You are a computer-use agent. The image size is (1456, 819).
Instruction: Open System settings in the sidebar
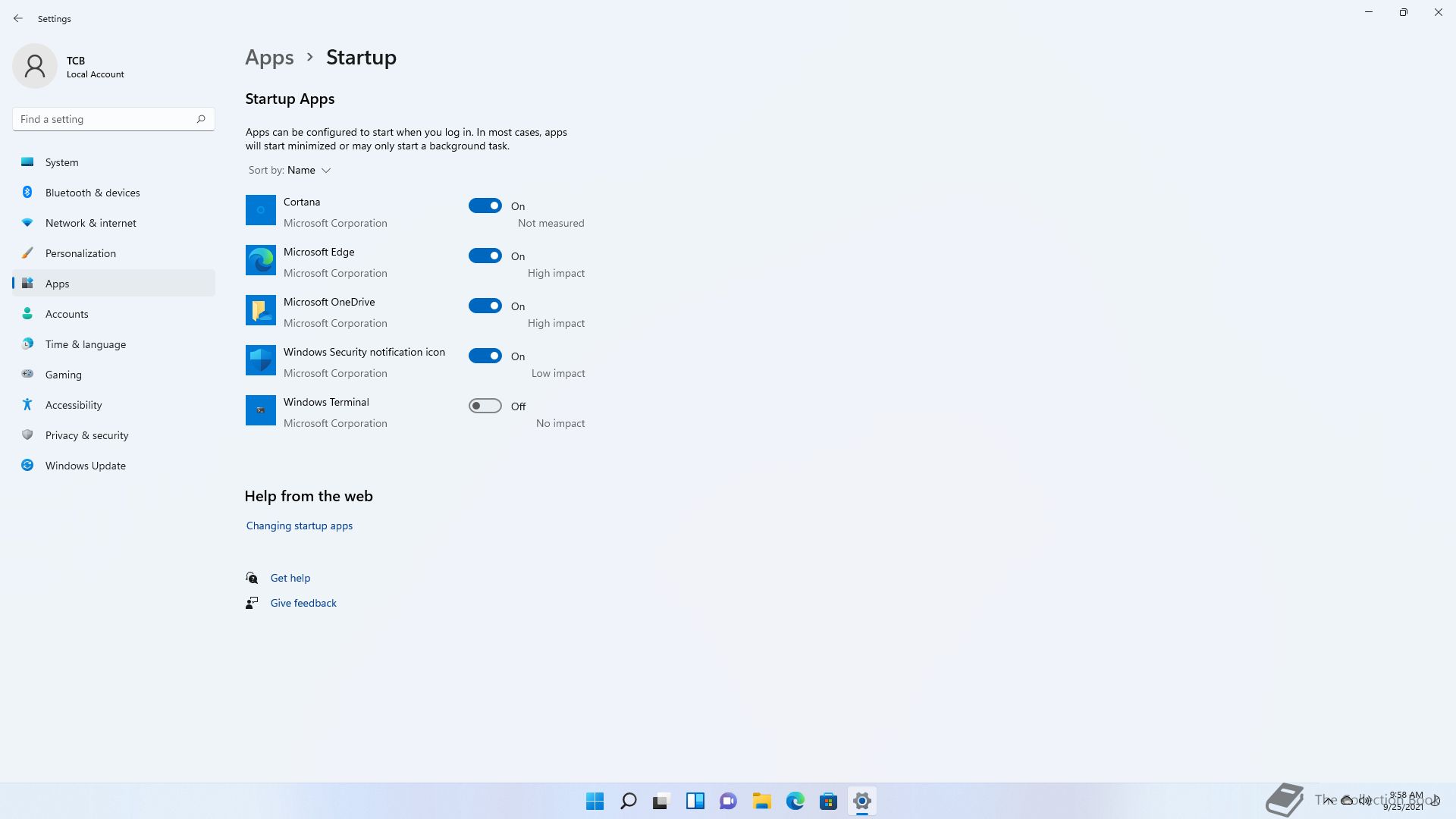(x=114, y=162)
